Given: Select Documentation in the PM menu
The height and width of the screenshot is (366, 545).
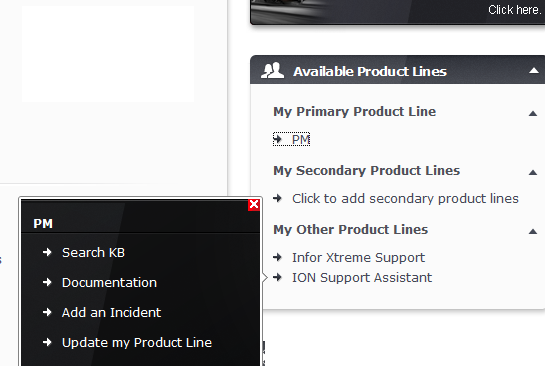Looking at the screenshot, I should click(109, 282).
